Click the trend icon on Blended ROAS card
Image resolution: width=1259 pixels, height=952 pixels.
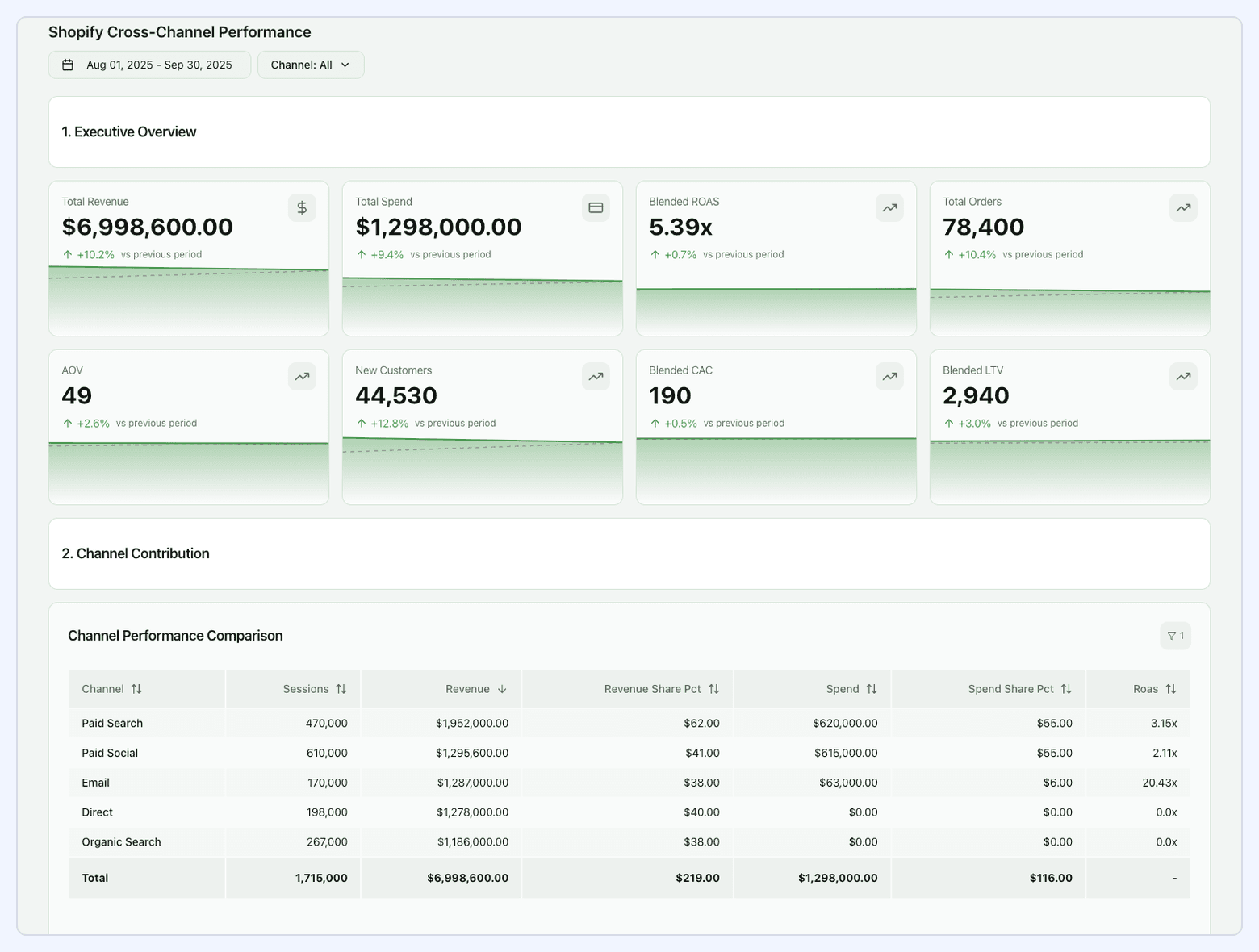[x=889, y=207]
